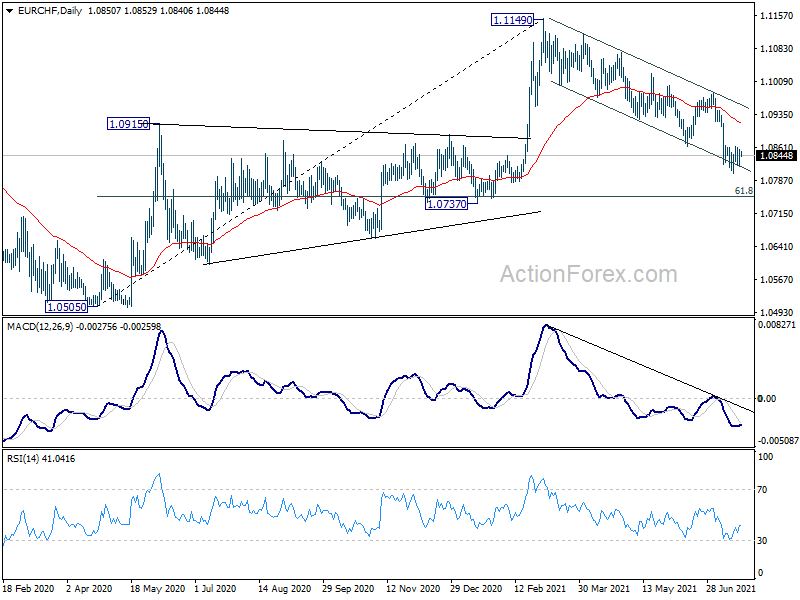Click the 2 Apr 2020 date label
Image resolution: width=800 pixels, height=600 pixels.
point(90,588)
